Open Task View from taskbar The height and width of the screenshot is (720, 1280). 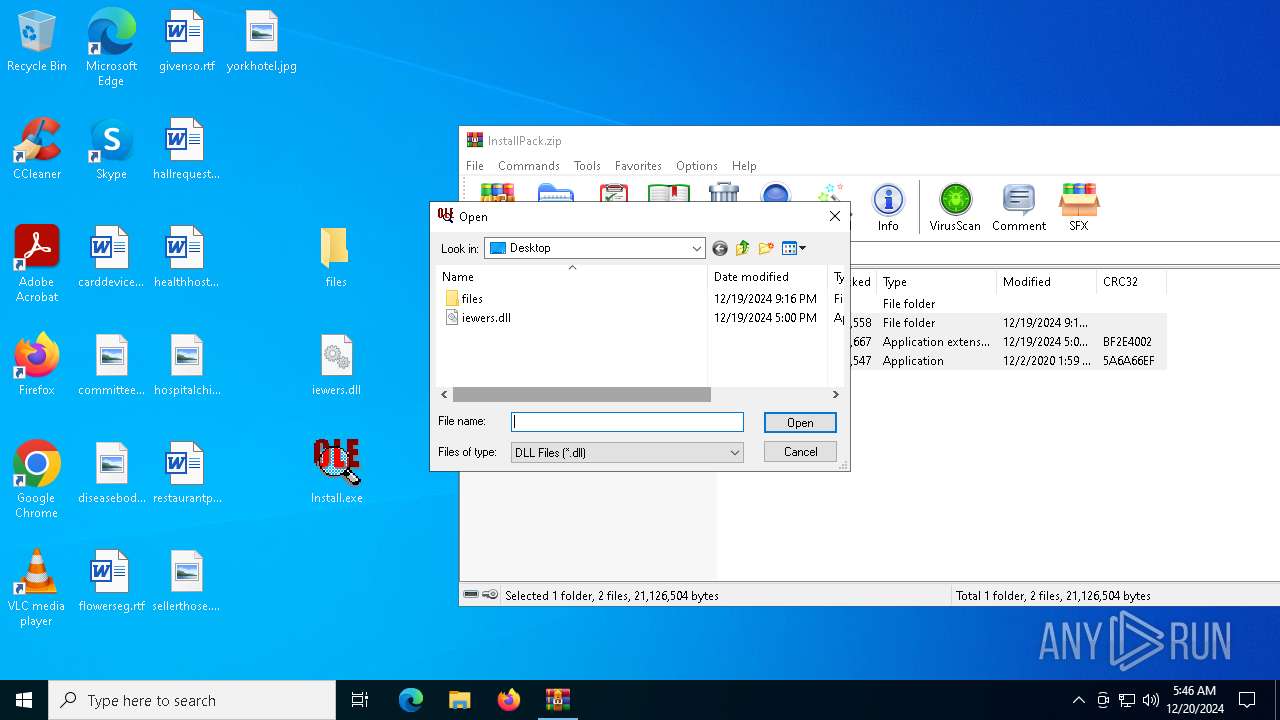point(360,700)
